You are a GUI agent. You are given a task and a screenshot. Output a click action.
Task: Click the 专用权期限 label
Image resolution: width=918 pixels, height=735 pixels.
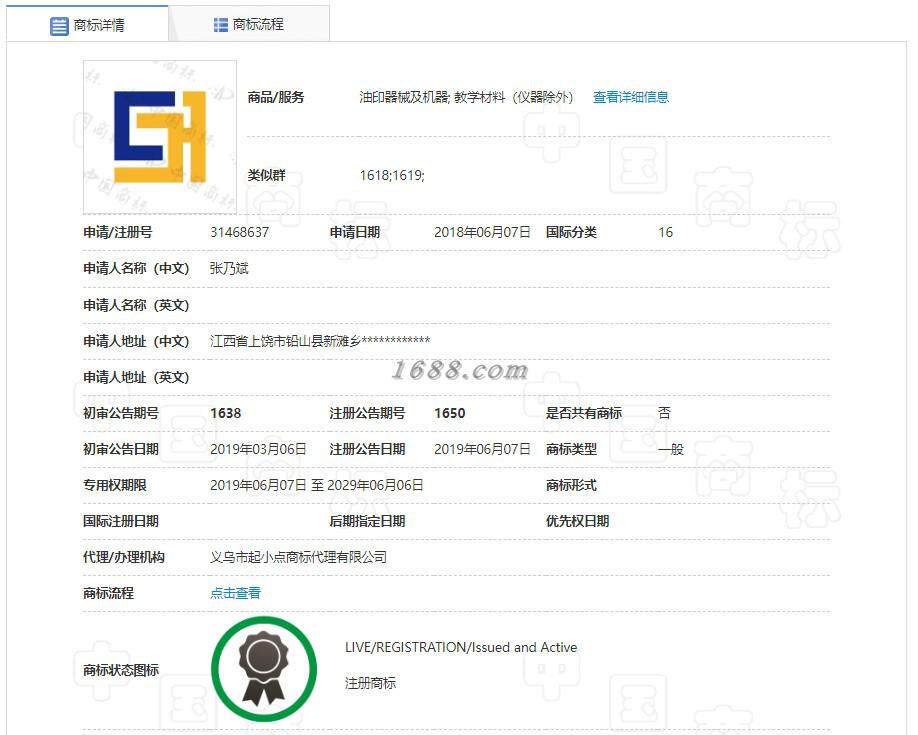click(x=115, y=485)
